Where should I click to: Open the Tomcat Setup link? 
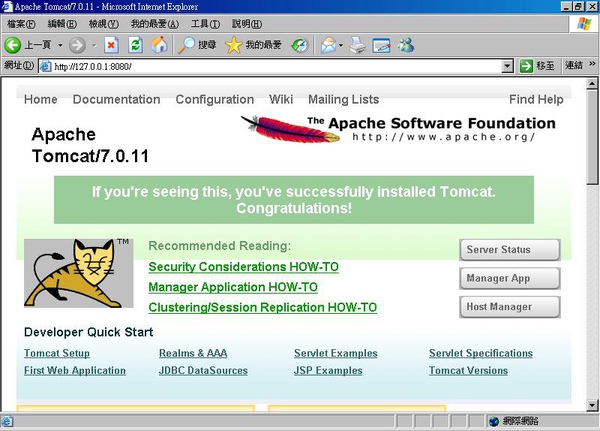(57, 353)
